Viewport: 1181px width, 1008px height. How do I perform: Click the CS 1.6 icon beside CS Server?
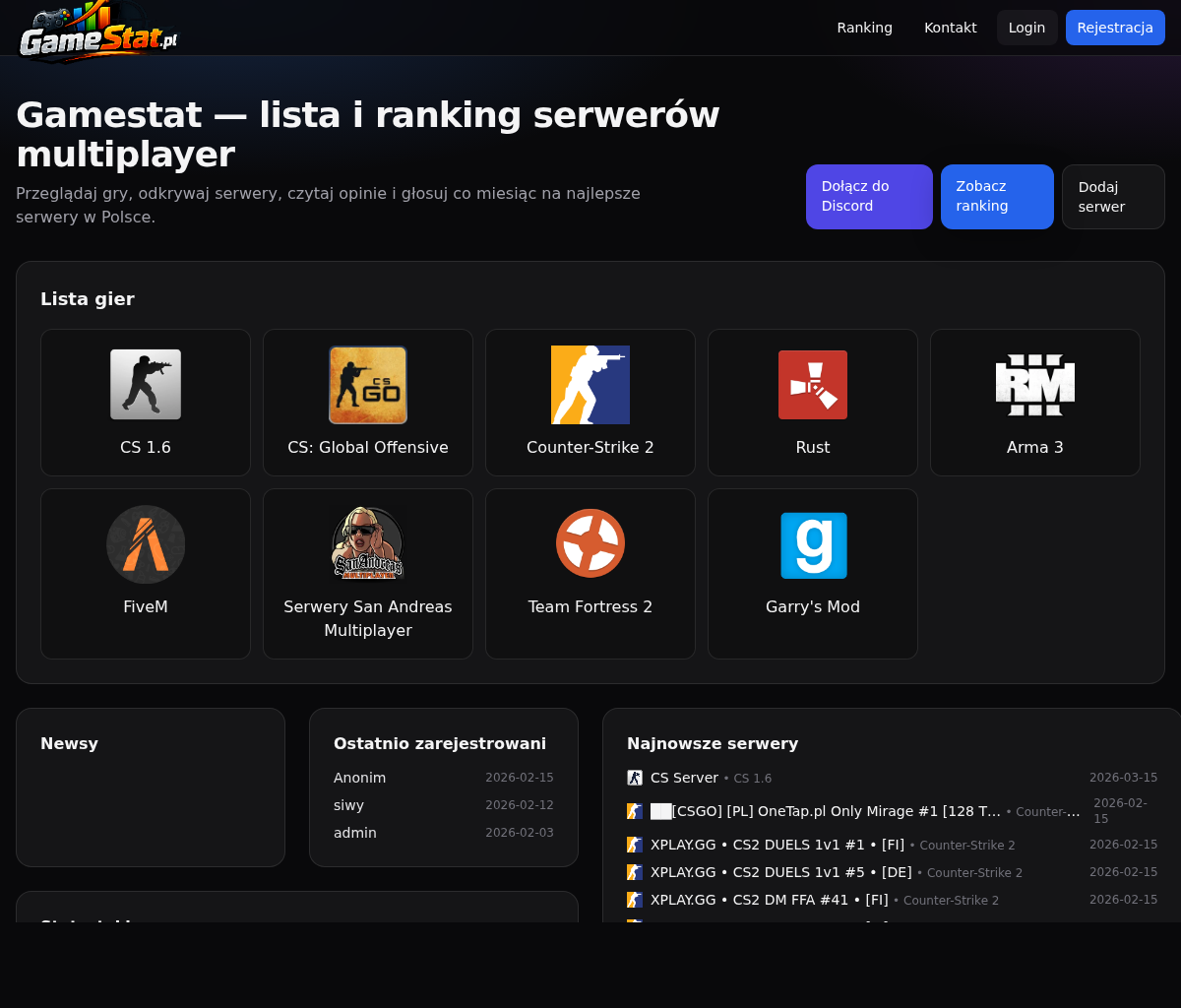[635, 778]
